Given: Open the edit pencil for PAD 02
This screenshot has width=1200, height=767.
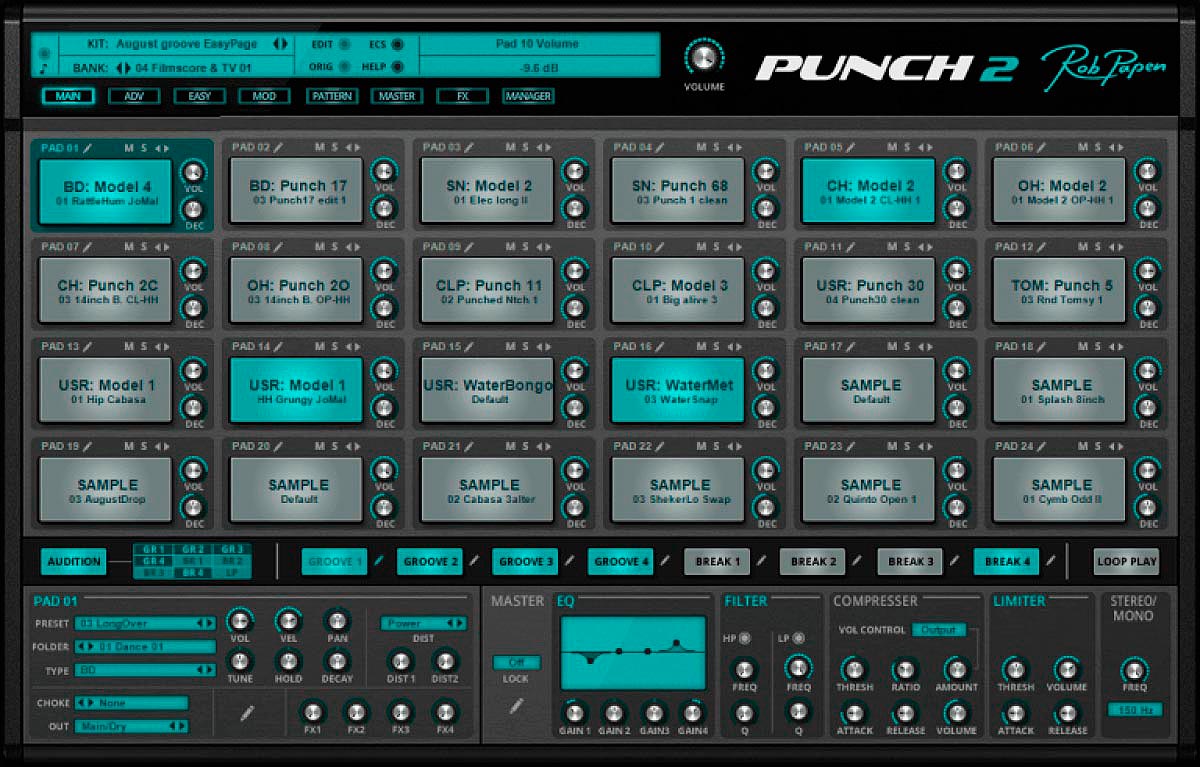Looking at the screenshot, I should [279, 148].
